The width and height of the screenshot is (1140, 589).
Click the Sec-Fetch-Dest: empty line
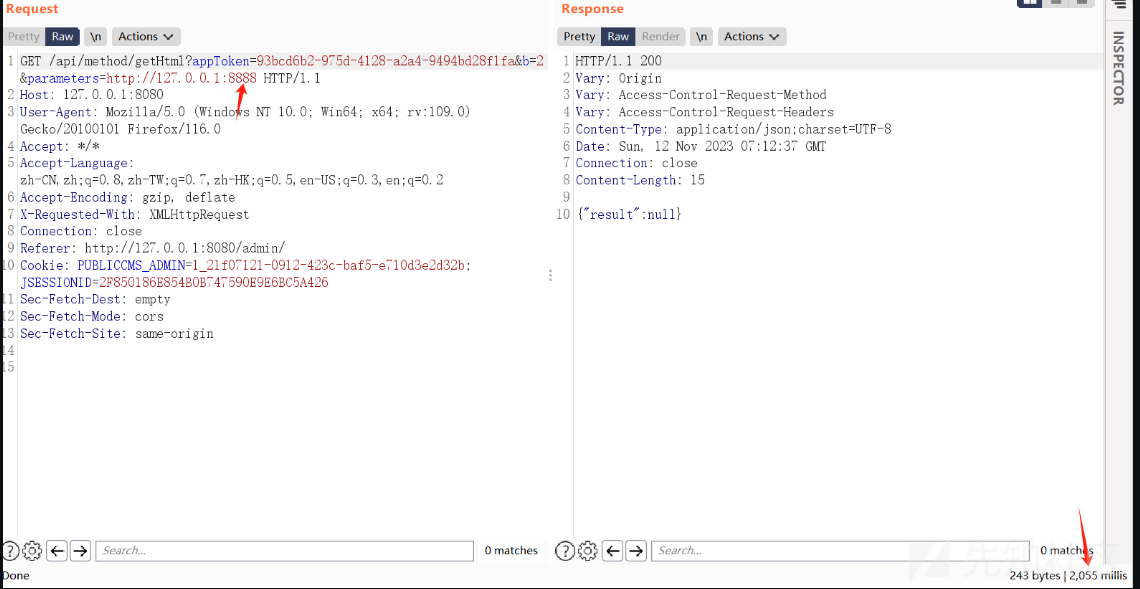[x=95, y=300]
